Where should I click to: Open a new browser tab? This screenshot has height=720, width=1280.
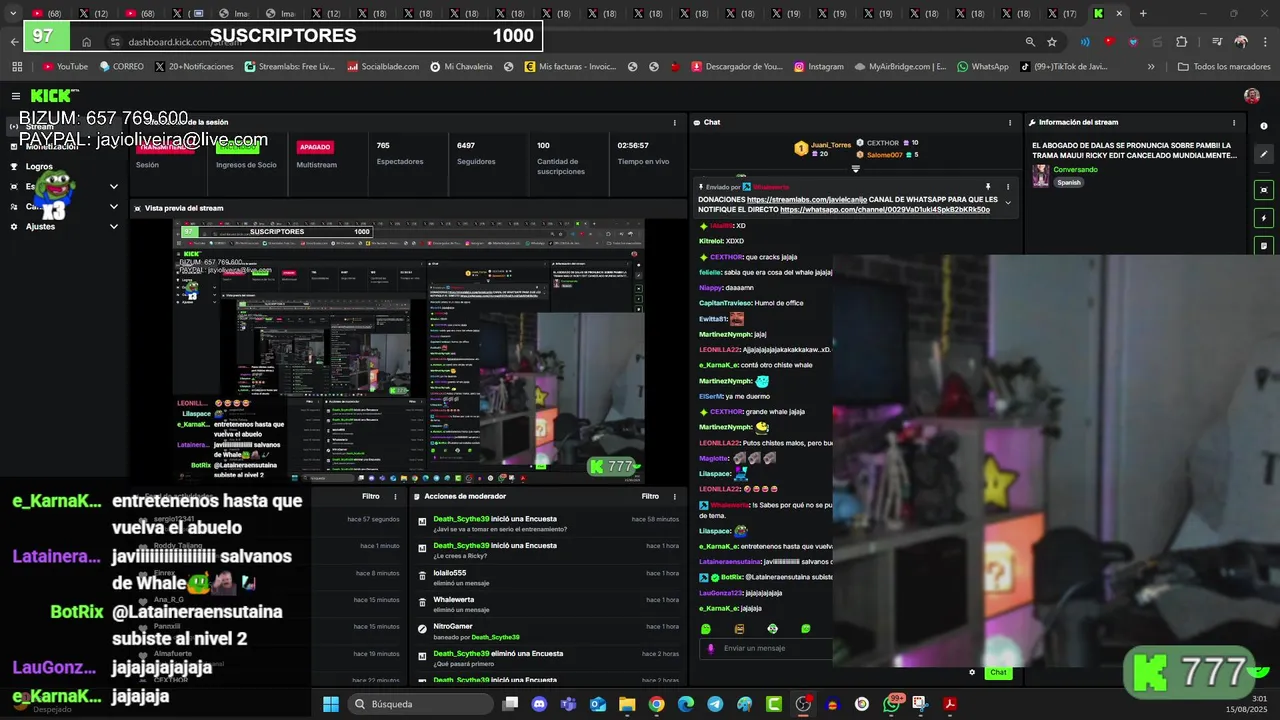pyautogui.click(x=1143, y=13)
